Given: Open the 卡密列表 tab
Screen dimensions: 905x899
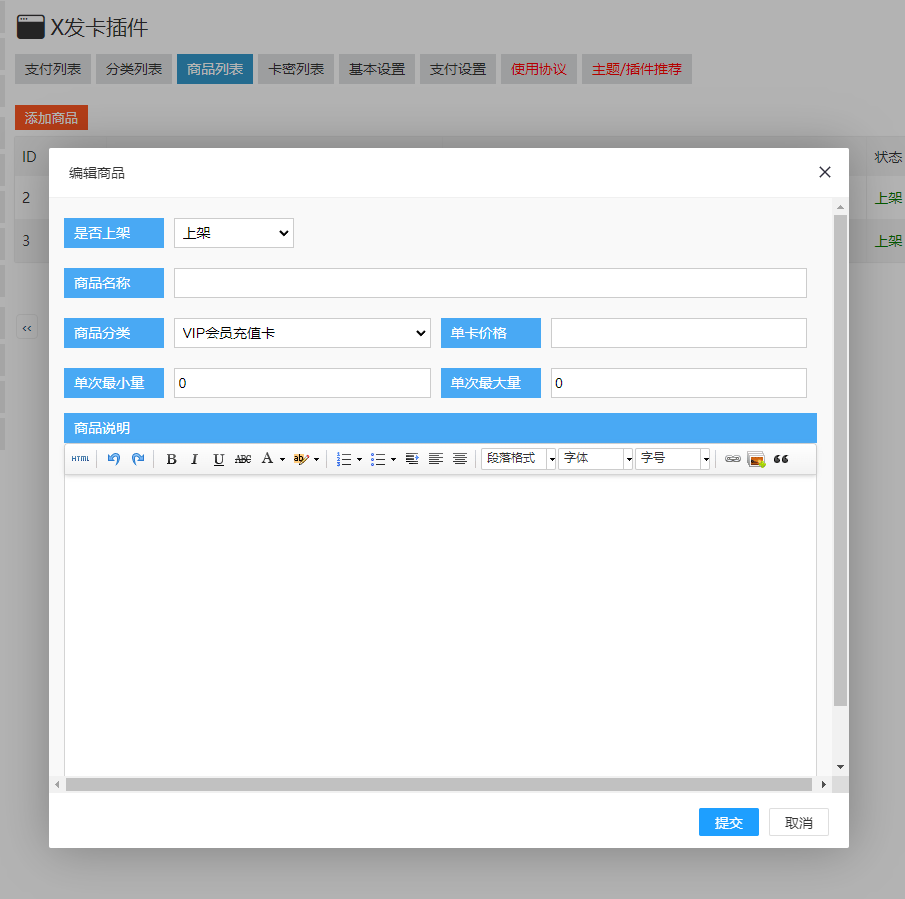Looking at the screenshot, I should click(x=296, y=69).
